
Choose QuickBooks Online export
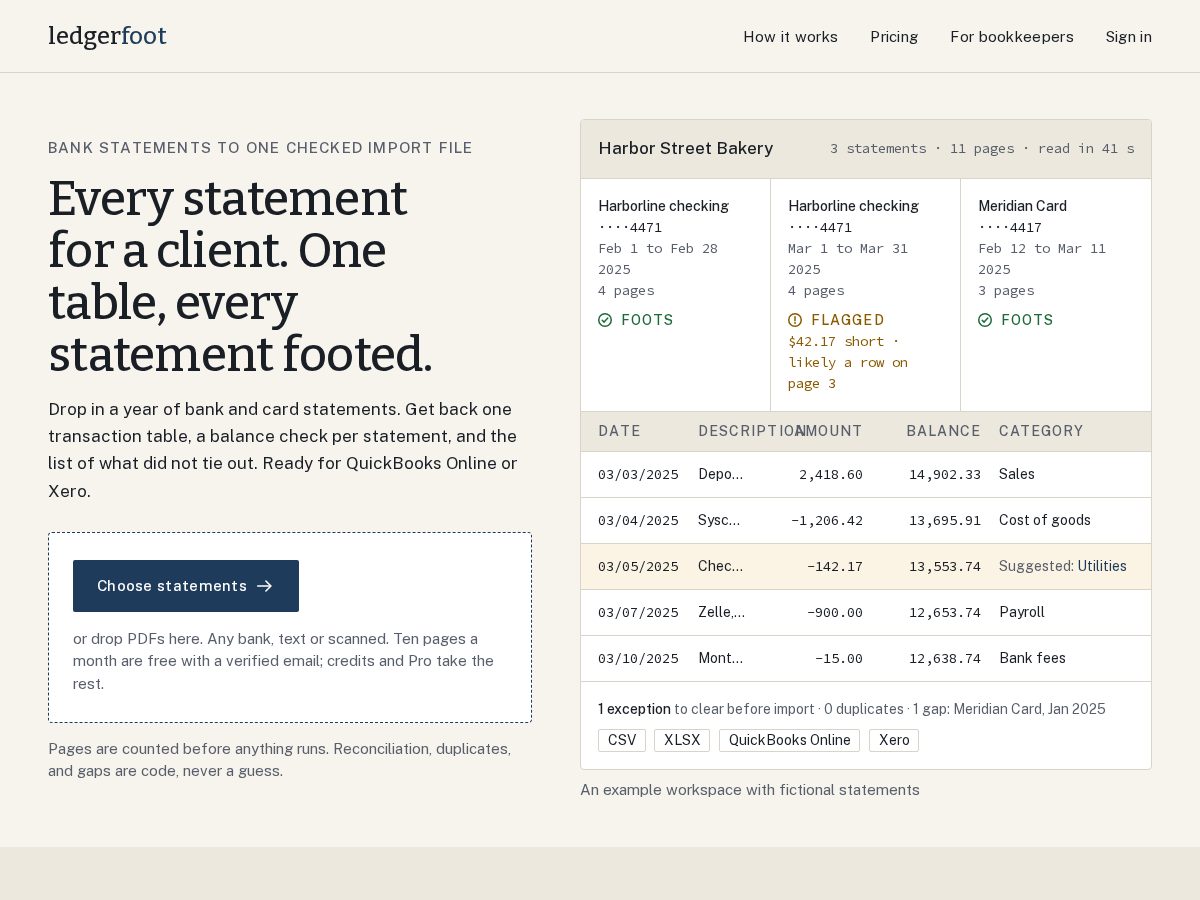789,740
